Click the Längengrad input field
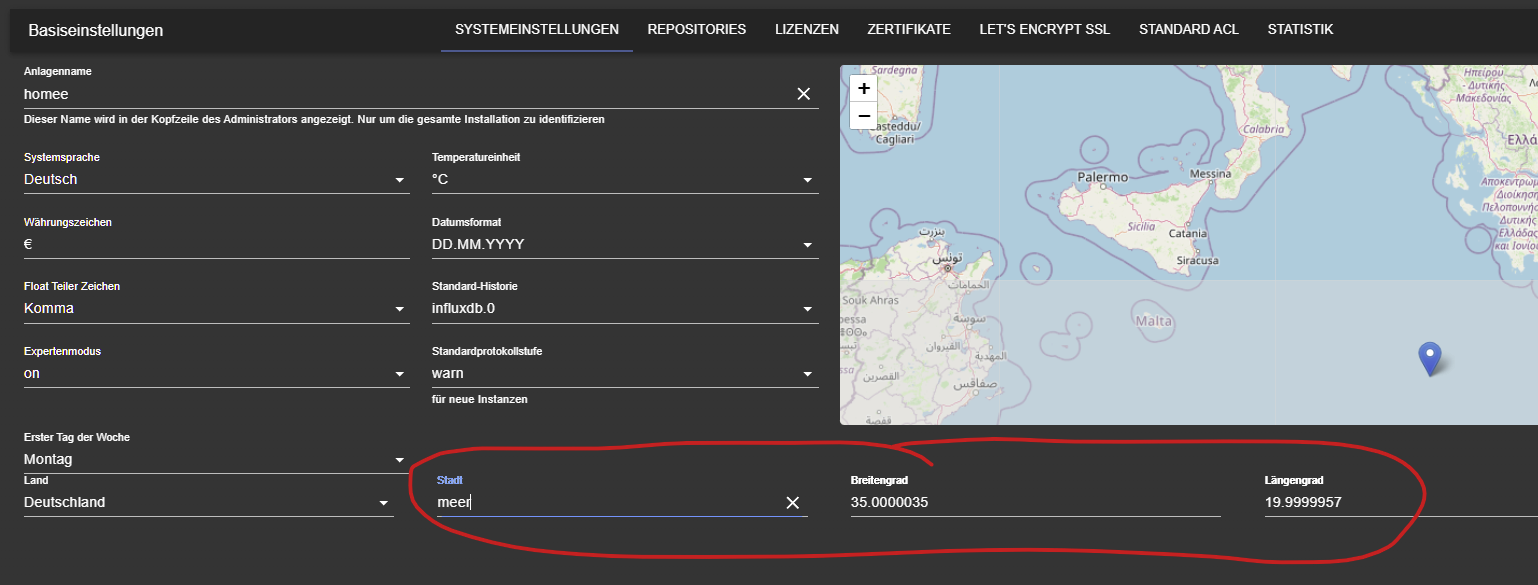The height and width of the screenshot is (585, 1538). (x=1400, y=503)
